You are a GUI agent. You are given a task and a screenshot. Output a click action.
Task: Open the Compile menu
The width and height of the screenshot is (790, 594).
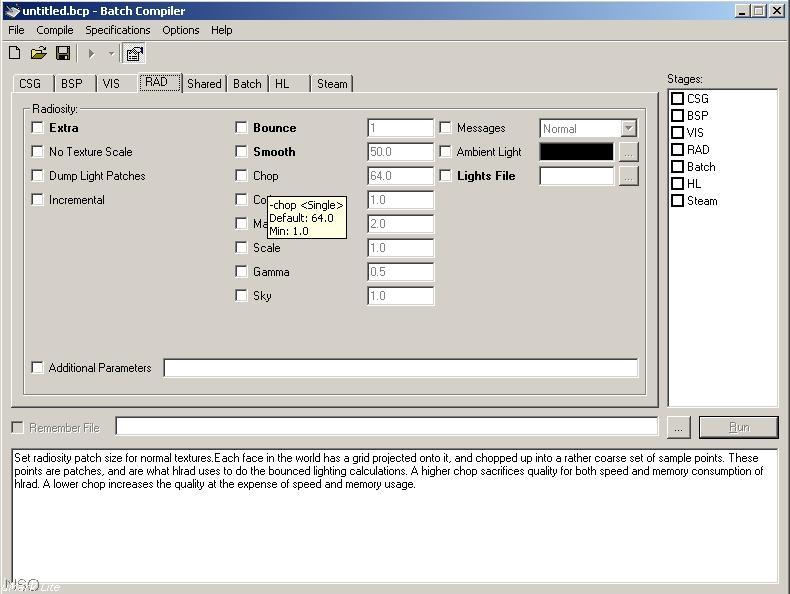[x=55, y=30]
